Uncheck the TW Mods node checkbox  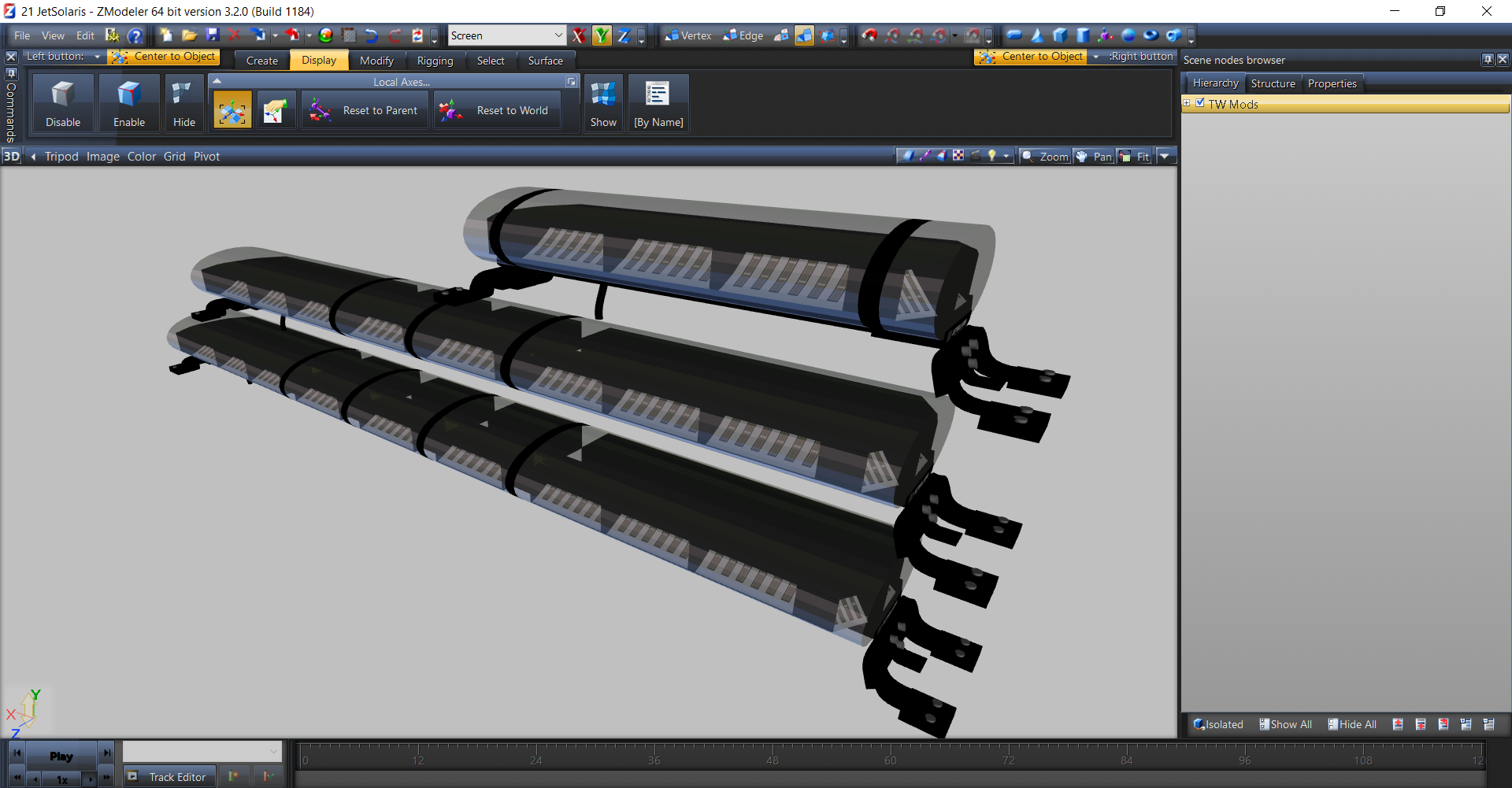tap(1200, 103)
